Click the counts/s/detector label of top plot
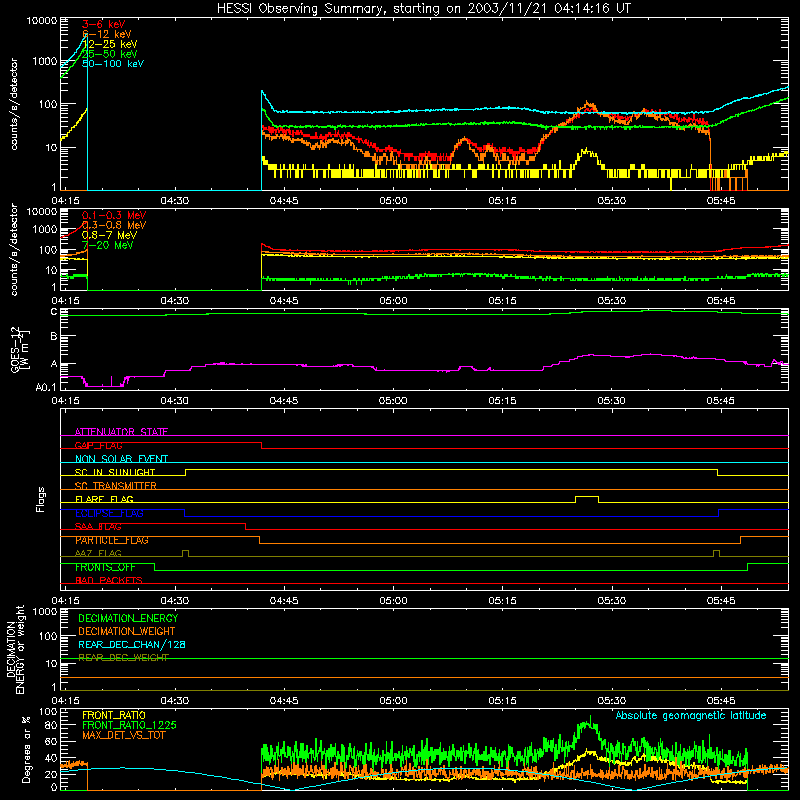This screenshot has height=800, width=800. (14, 104)
